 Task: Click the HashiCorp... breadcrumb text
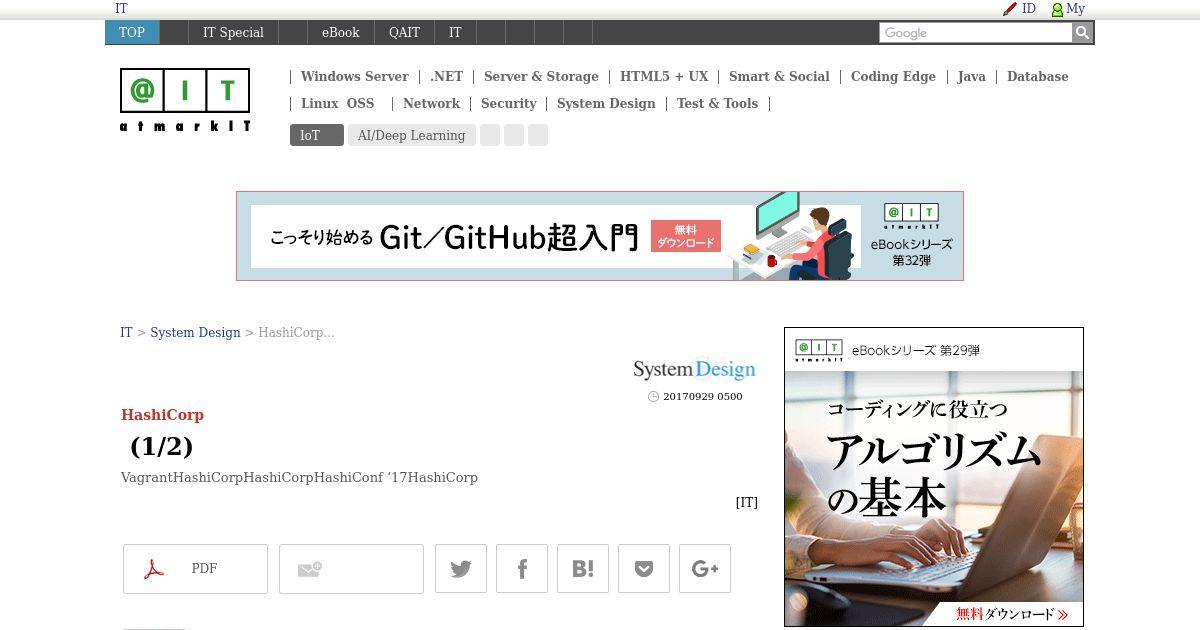pyautogui.click(x=296, y=333)
